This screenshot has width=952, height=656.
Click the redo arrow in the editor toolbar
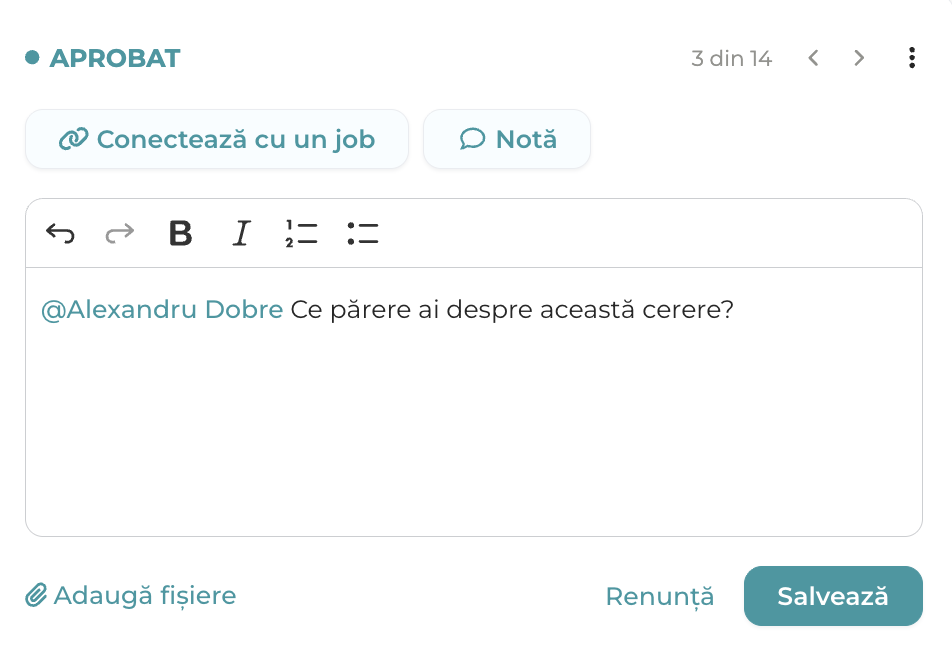click(120, 233)
